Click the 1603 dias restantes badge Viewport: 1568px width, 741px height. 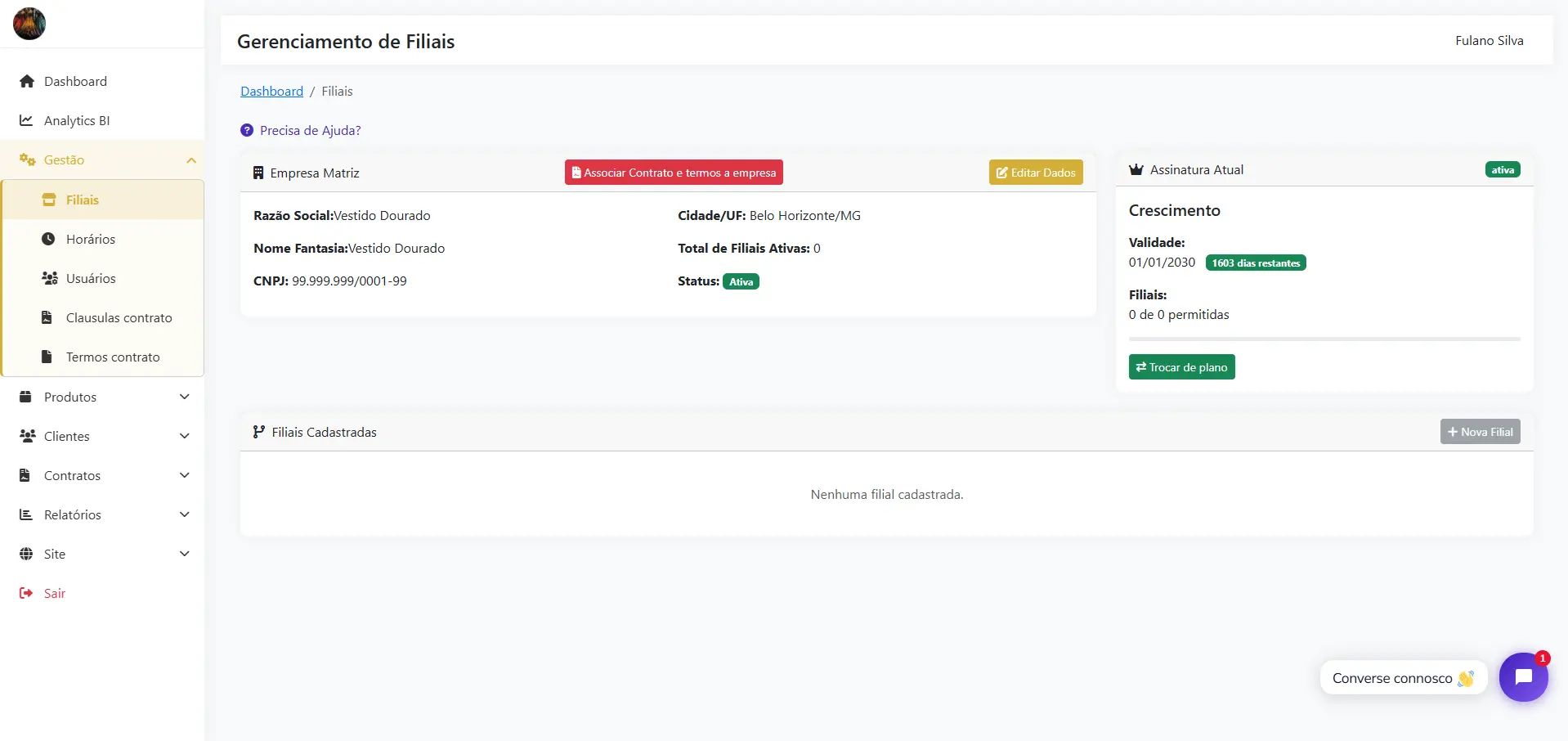(x=1256, y=263)
